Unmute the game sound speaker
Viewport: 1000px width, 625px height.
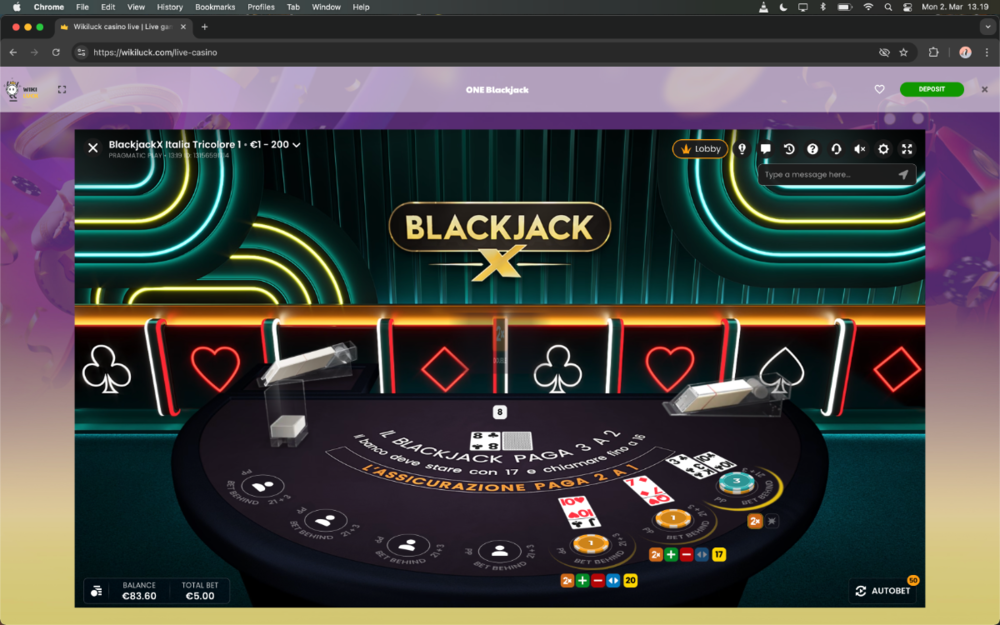tap(860, 149)
